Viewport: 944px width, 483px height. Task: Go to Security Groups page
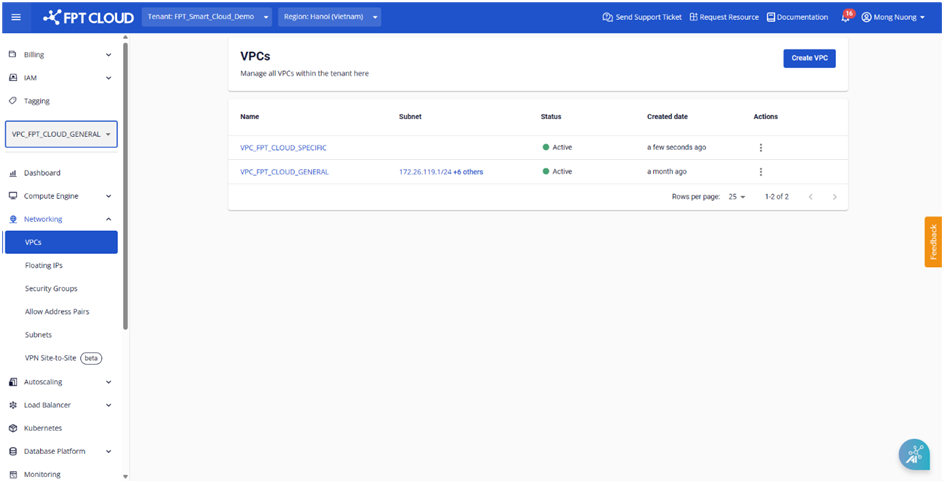51,288
